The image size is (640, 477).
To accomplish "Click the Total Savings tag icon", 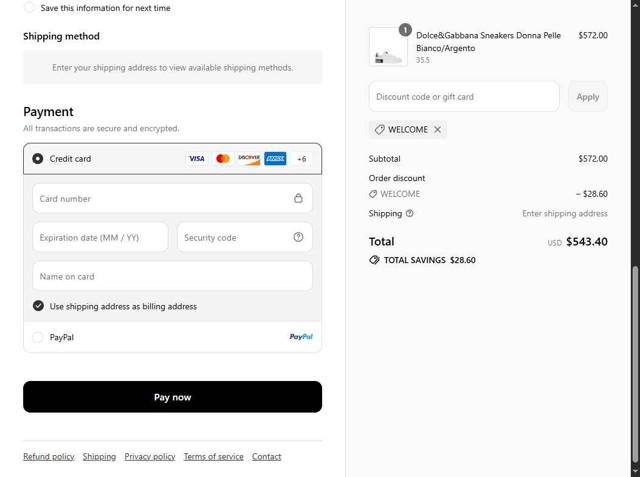I will tap(374, 260).
